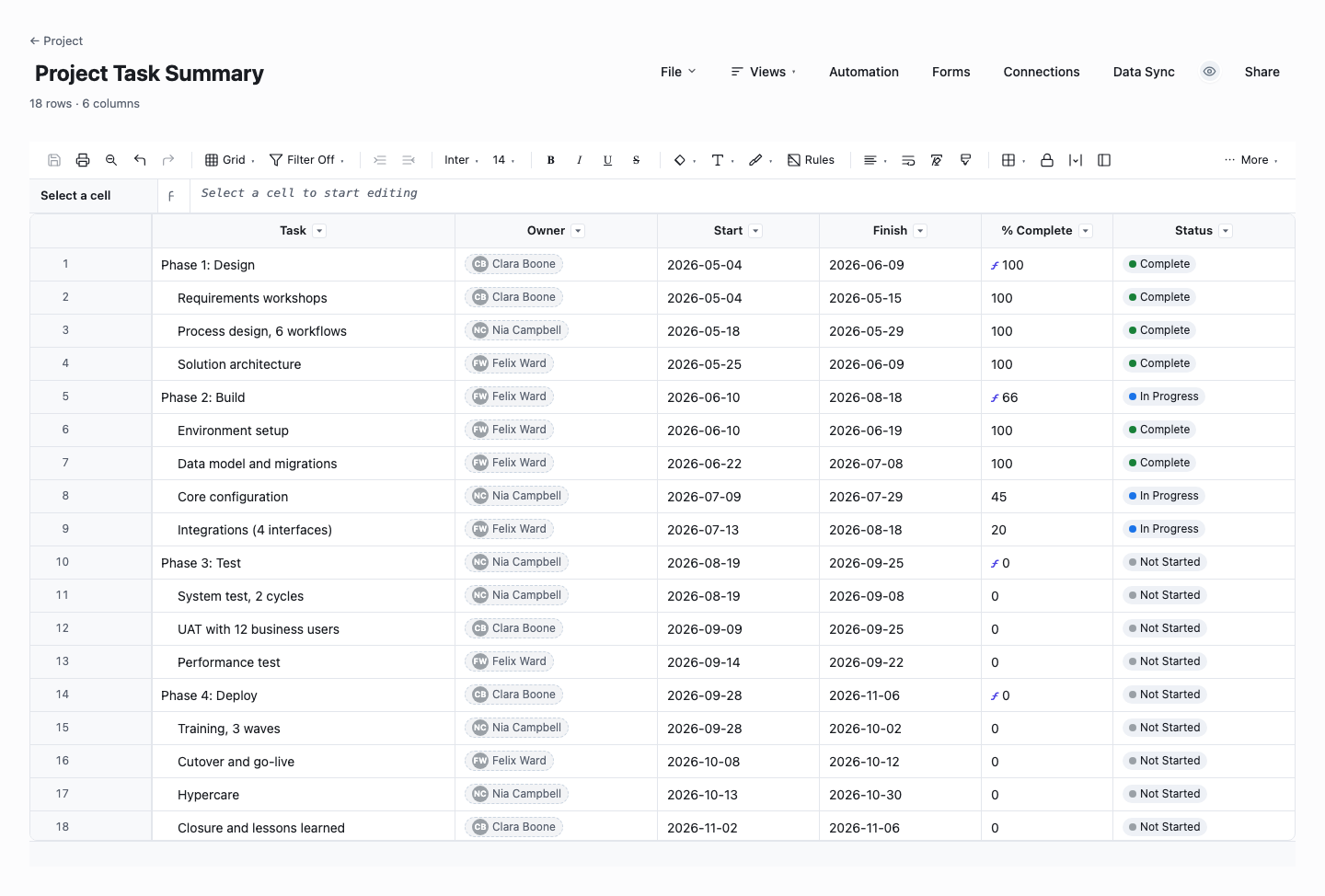Open the More toolbar overflow menu

pos(1251,160)
